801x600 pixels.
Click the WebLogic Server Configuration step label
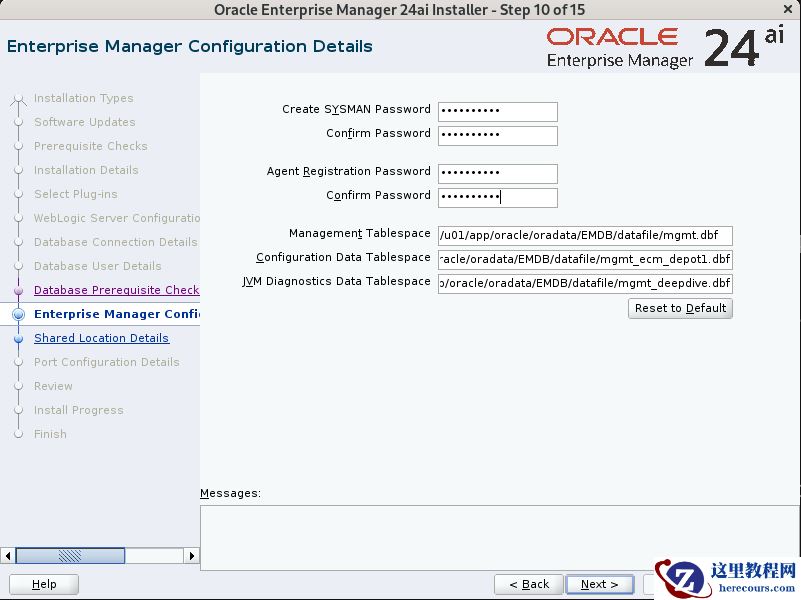[116, 218]
